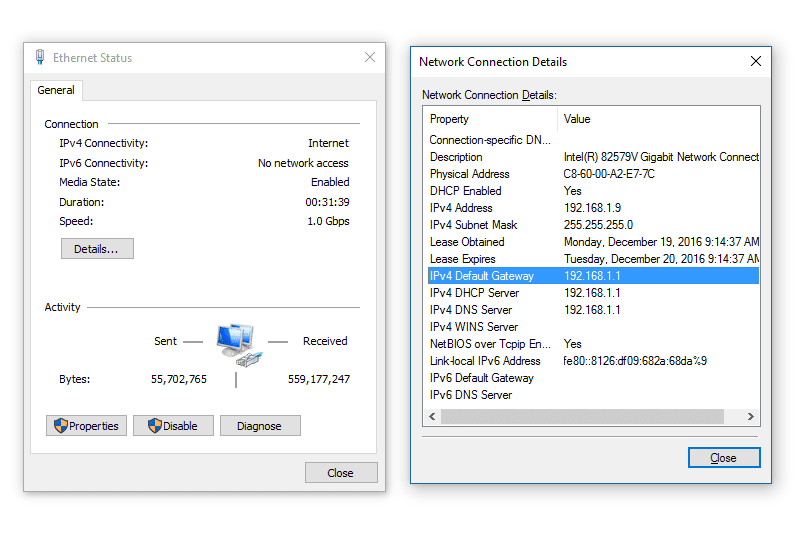Click the Property column header

pos(492,119)
